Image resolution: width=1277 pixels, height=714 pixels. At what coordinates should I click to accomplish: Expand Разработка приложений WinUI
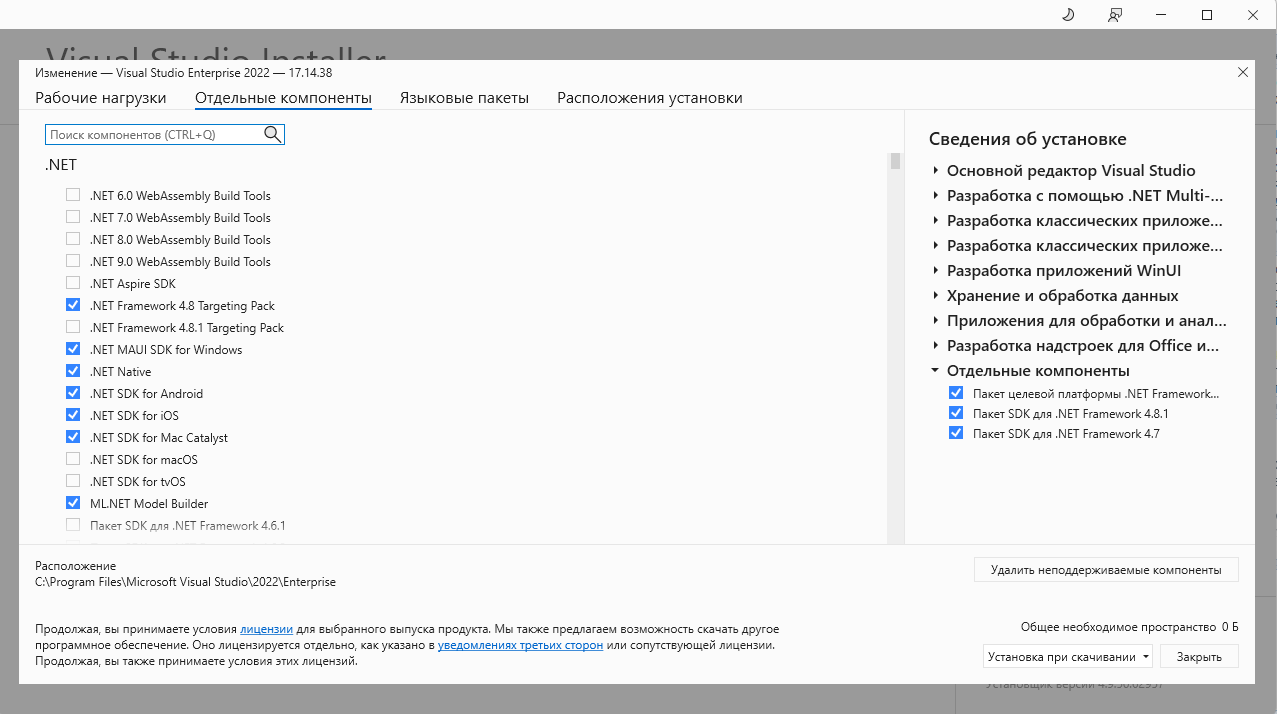coord(936,271)
